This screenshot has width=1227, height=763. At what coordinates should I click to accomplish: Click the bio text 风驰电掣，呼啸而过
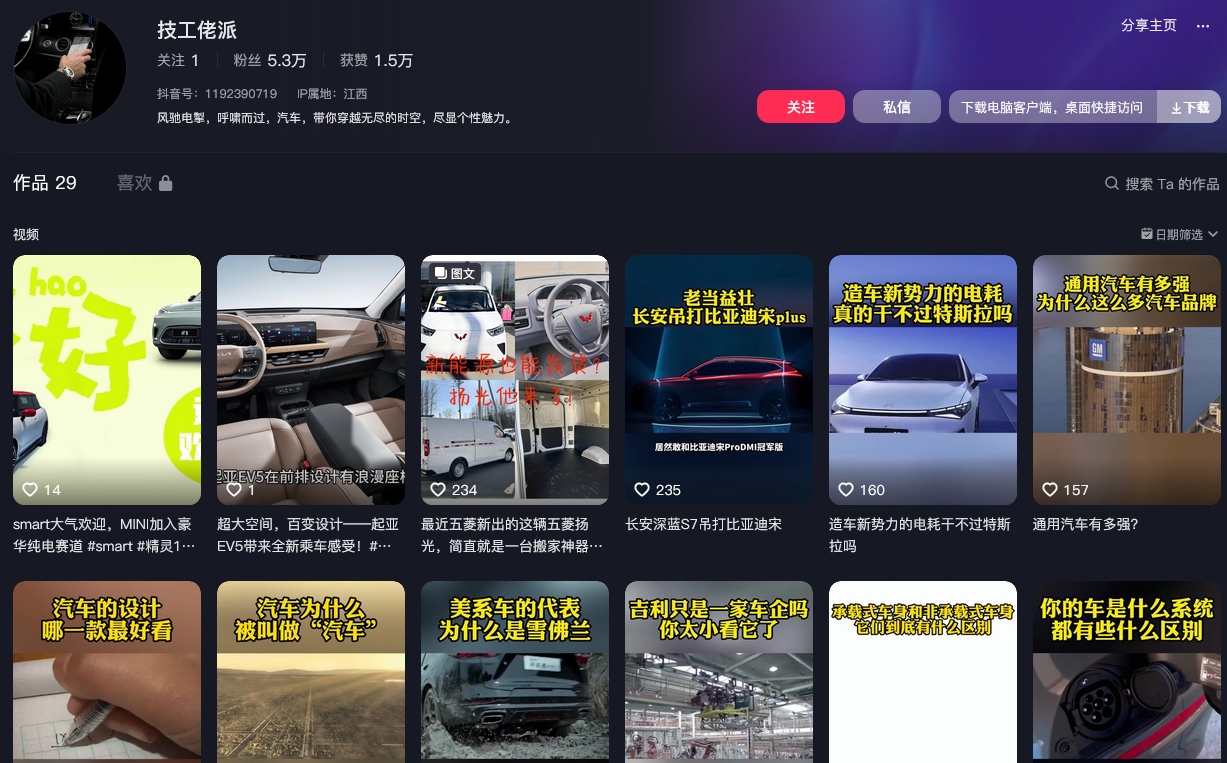point(336,118)
